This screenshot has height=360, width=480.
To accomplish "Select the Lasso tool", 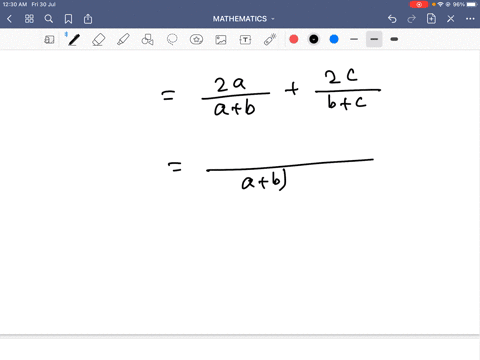I will click(x=172, y=40).
